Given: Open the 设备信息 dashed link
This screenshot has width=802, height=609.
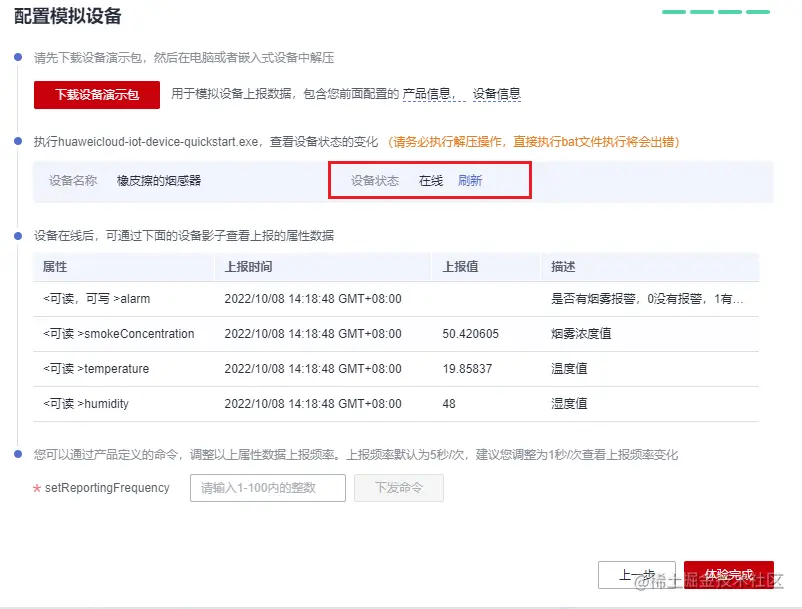Looking at the screenshot, I should pos(496,94).
